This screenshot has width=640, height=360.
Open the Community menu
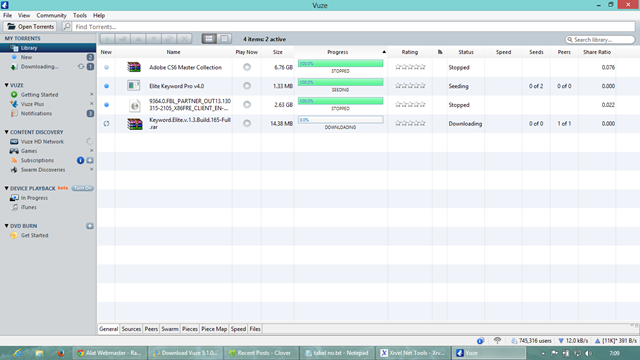click(51, 15)
